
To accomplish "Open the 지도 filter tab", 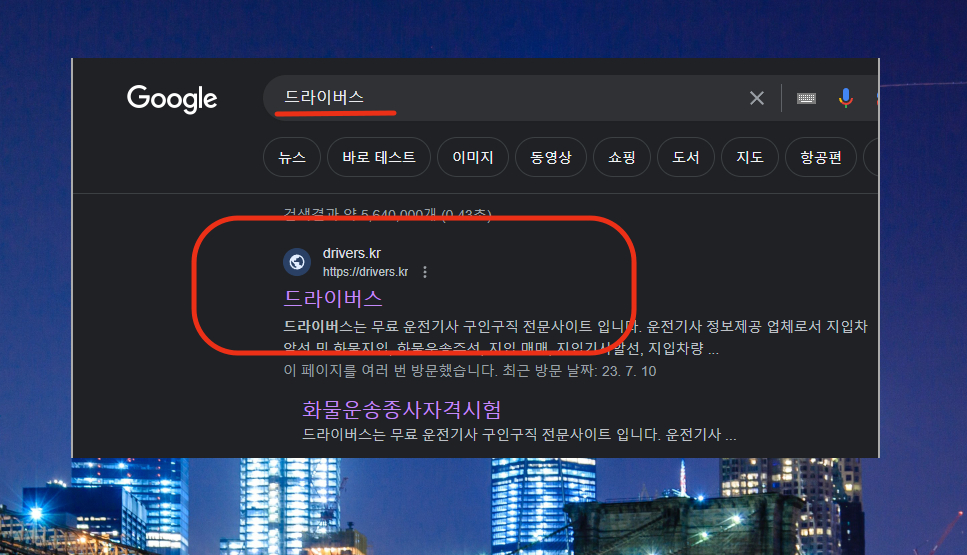I will pyautogui.click(x=750, y=157).
